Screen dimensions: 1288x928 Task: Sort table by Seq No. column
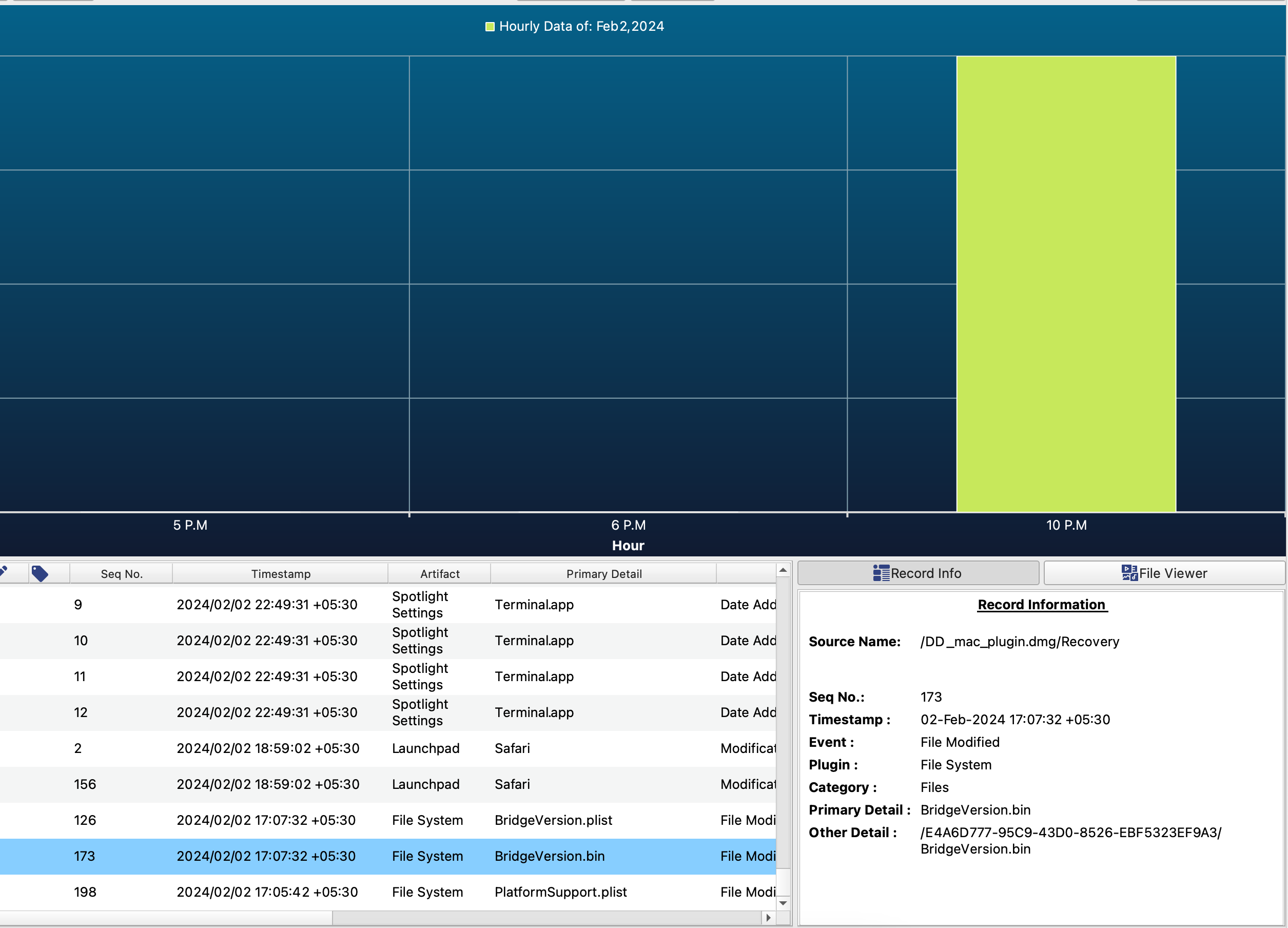[122, 574]
